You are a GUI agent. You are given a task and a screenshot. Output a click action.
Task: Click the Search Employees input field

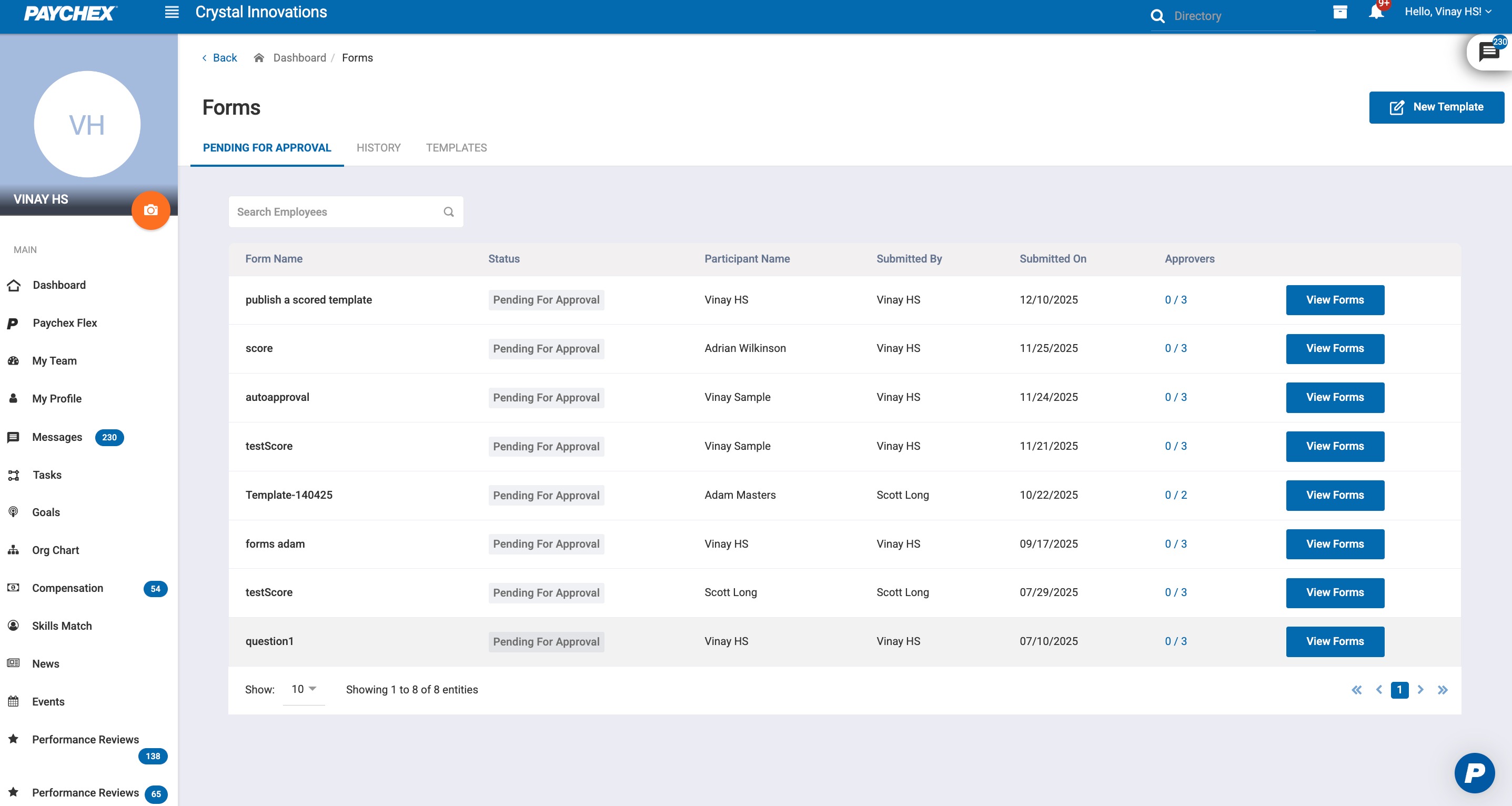pos(335,212)
